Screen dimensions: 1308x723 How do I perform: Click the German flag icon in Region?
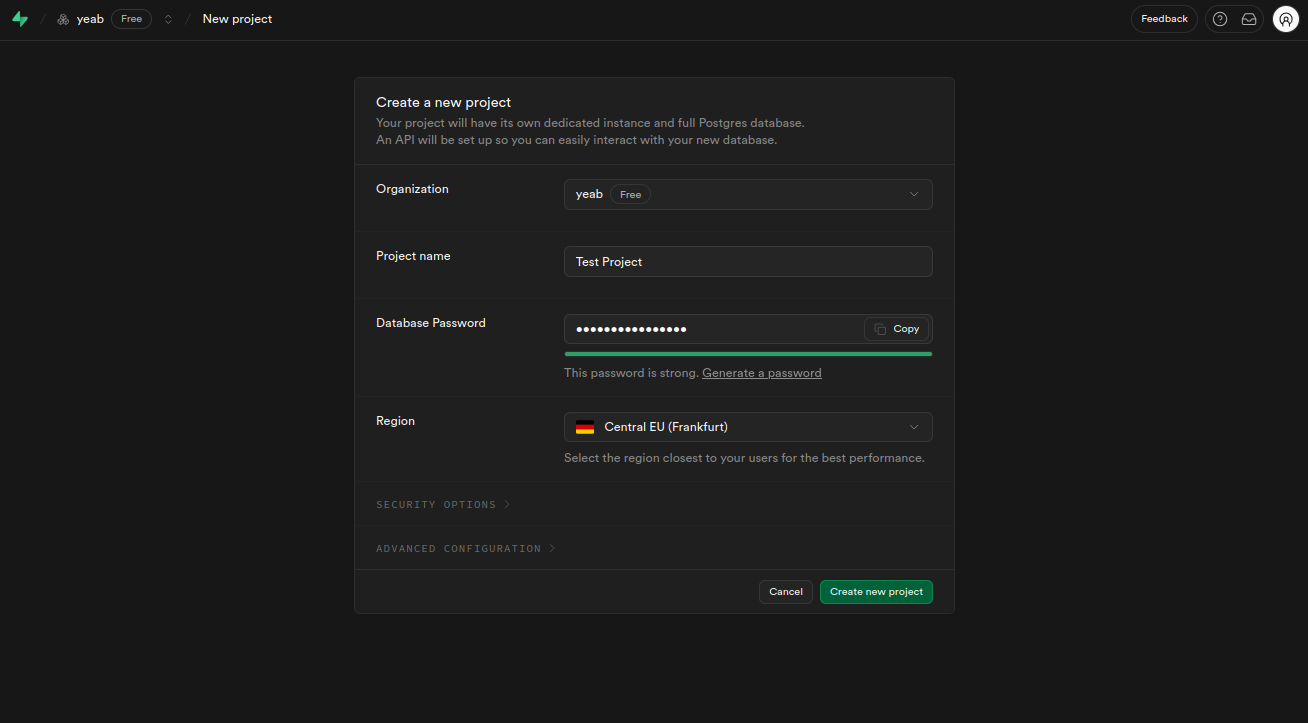click(585, 427)
